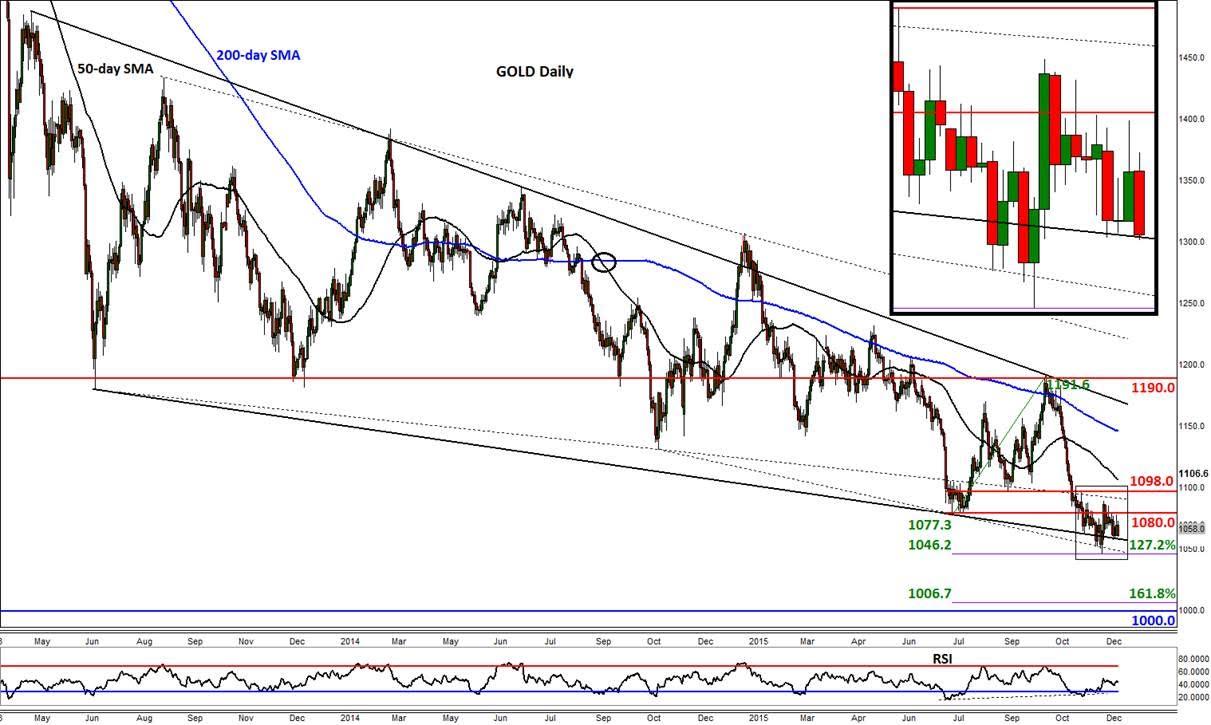
Task: Click the inset zoomed candlestick chart
Action: (1023, 157)
